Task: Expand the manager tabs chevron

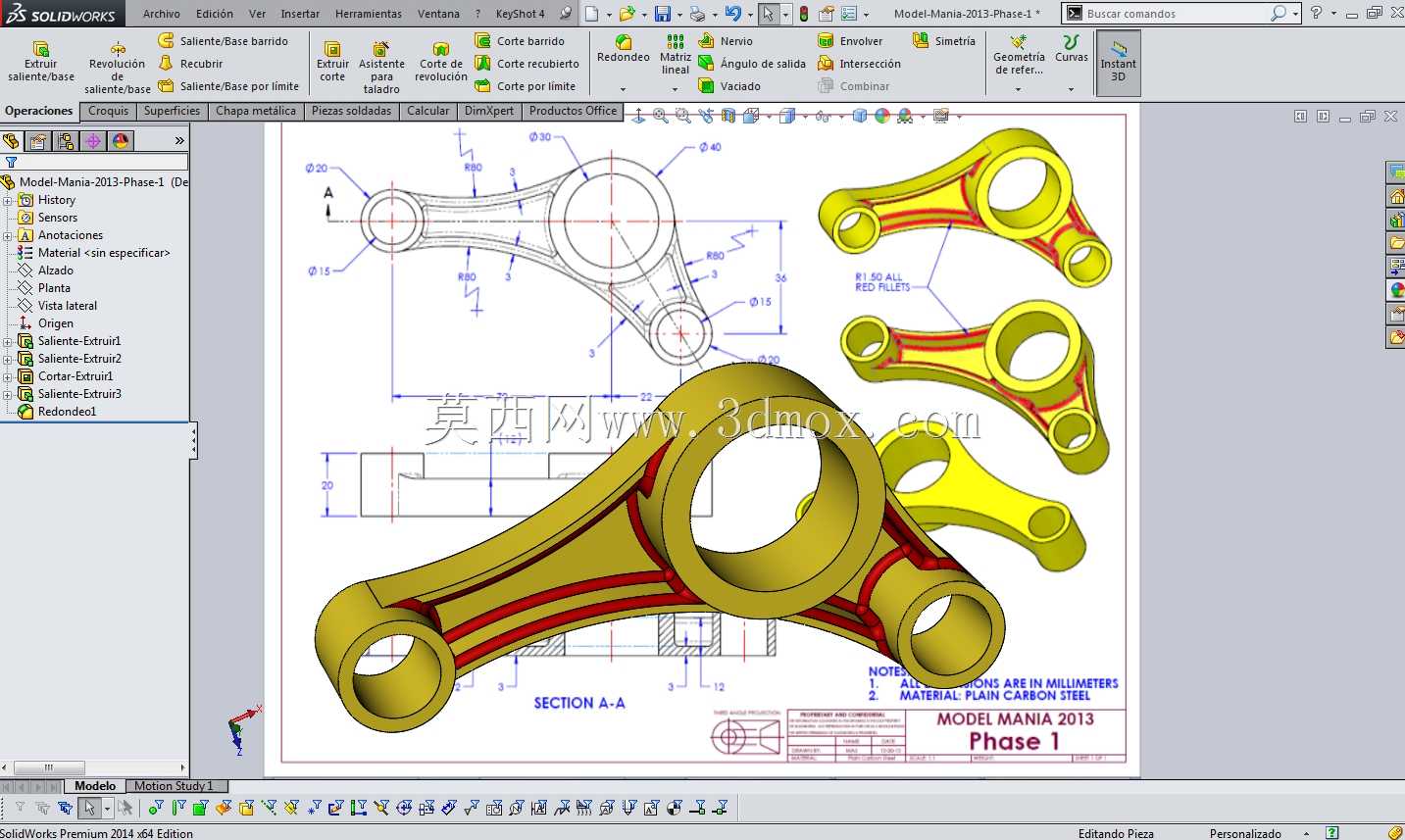Action: click(179, 141)
